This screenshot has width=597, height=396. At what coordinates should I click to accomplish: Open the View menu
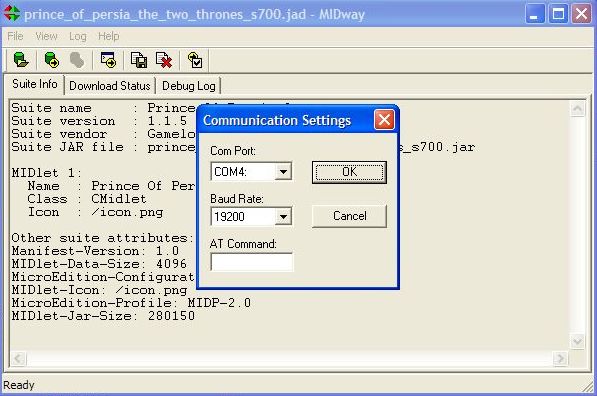click(46, 36)
